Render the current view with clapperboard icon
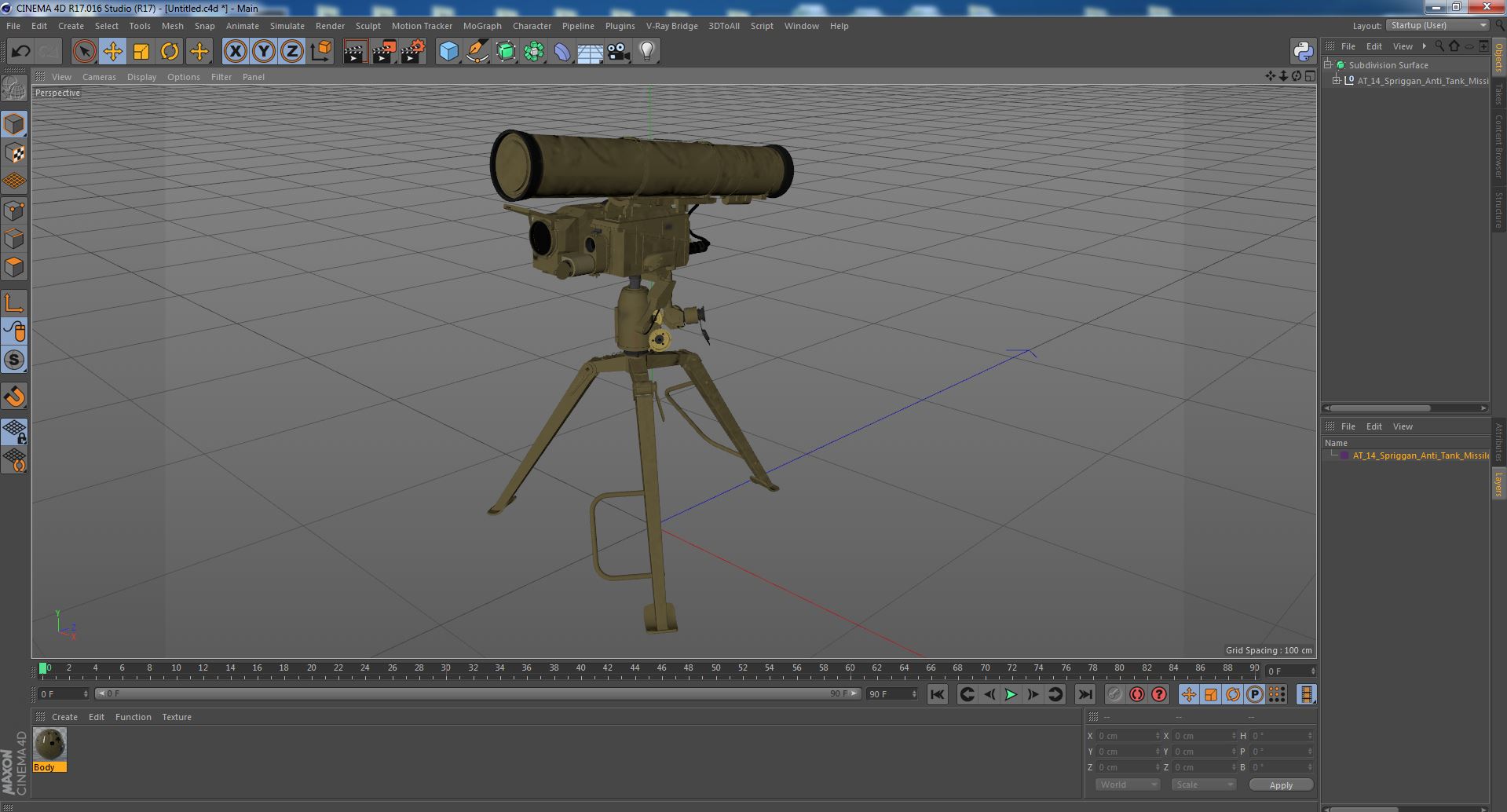This screenshot has width=1507, height=812. click(x=355, y=52)
